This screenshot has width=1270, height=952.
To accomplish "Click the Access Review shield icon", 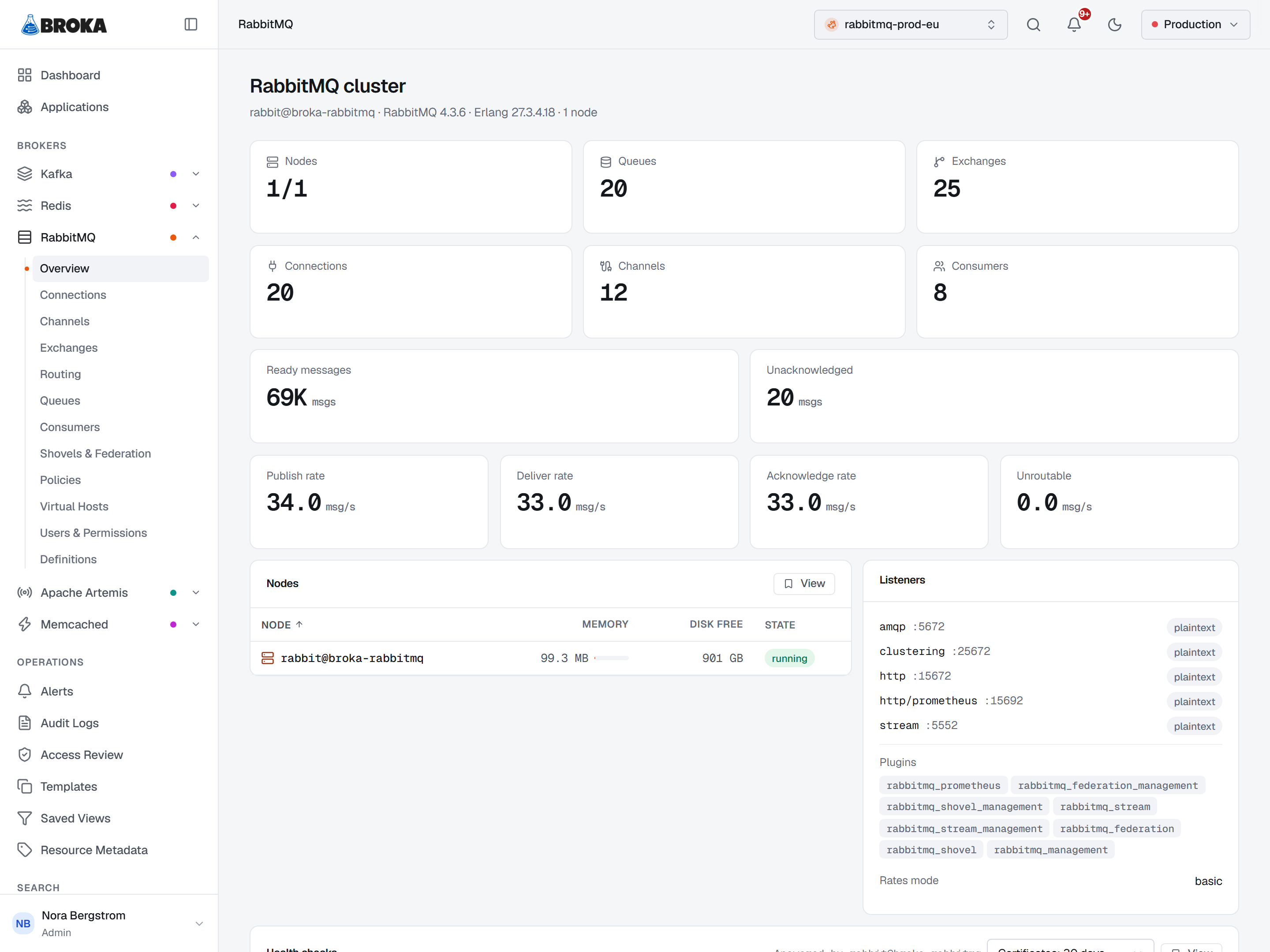I will (24, 755).
